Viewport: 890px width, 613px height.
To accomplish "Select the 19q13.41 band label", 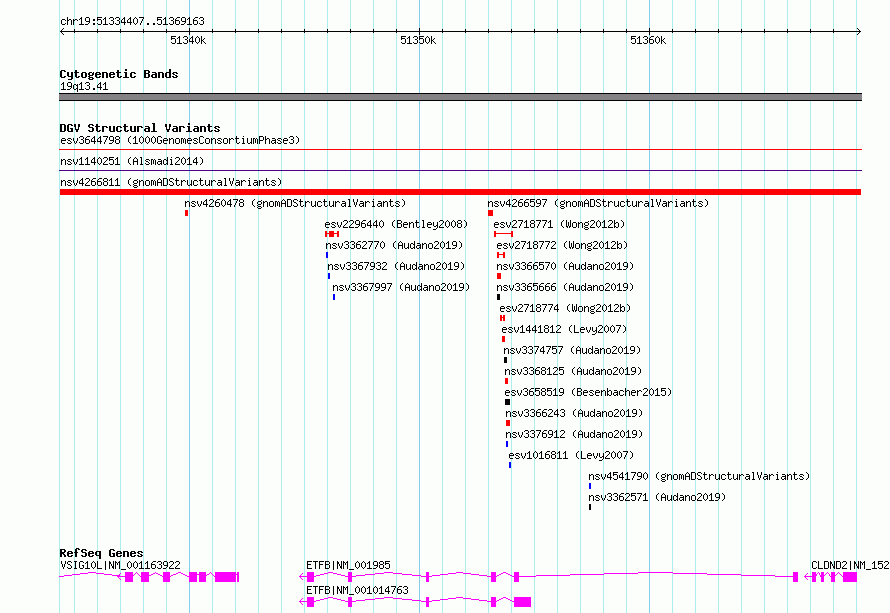I will [x=84, y=86].
